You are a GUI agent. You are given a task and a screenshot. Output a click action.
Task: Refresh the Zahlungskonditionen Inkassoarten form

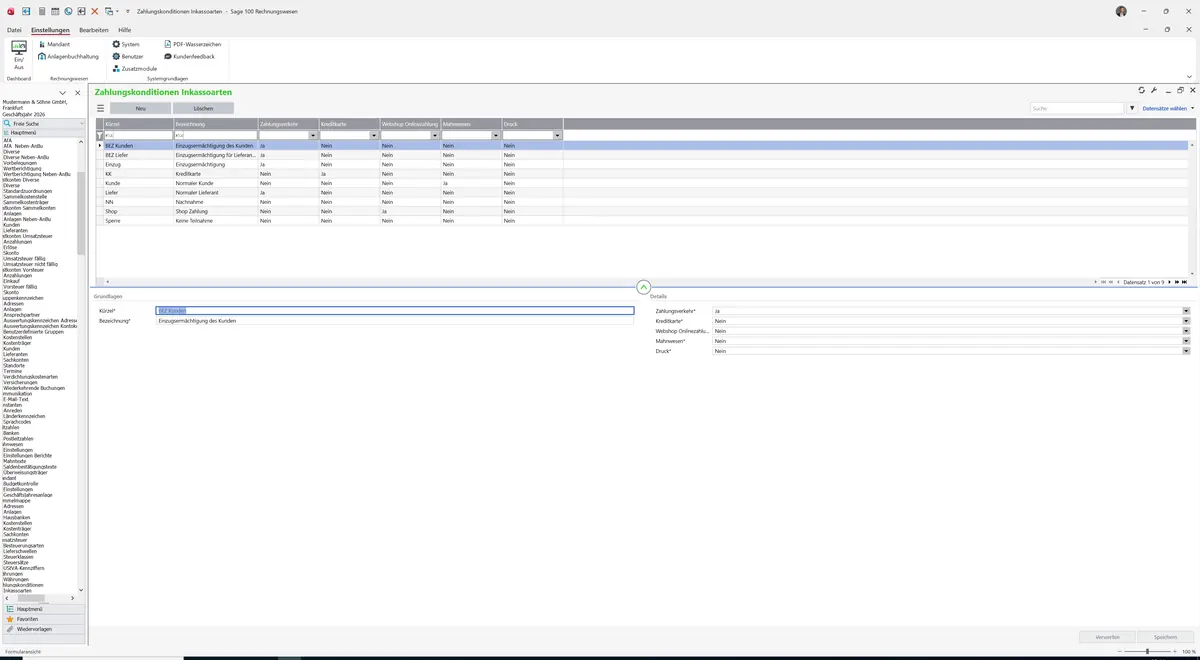(x=1142, y=90)
